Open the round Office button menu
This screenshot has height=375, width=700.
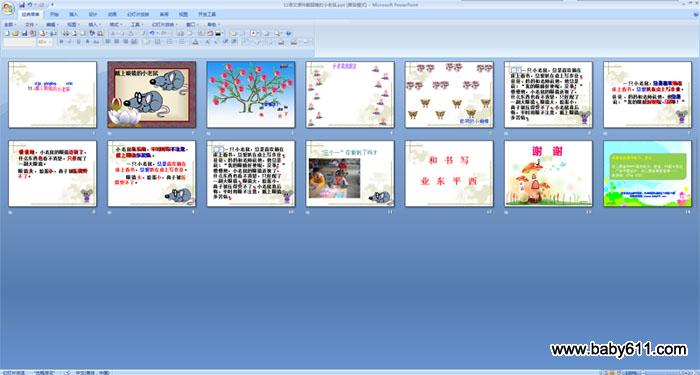8,8
